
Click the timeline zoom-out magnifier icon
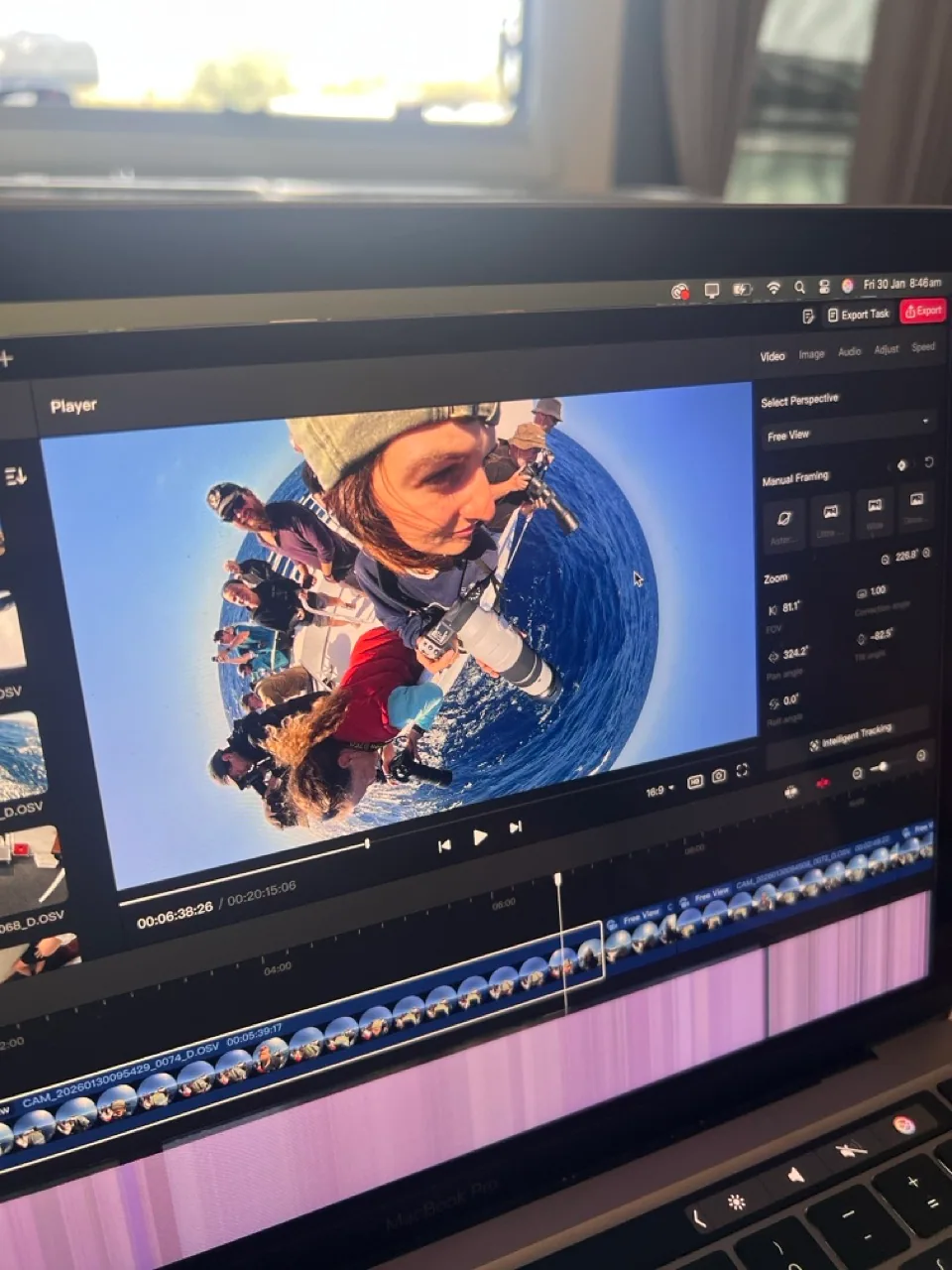click(858, 773)
